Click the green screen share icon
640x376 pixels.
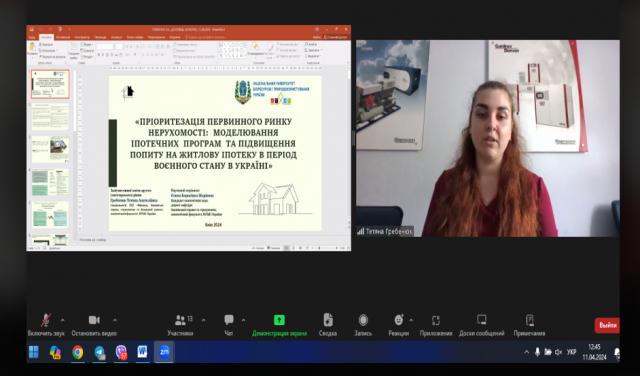[x=279, y=320]
